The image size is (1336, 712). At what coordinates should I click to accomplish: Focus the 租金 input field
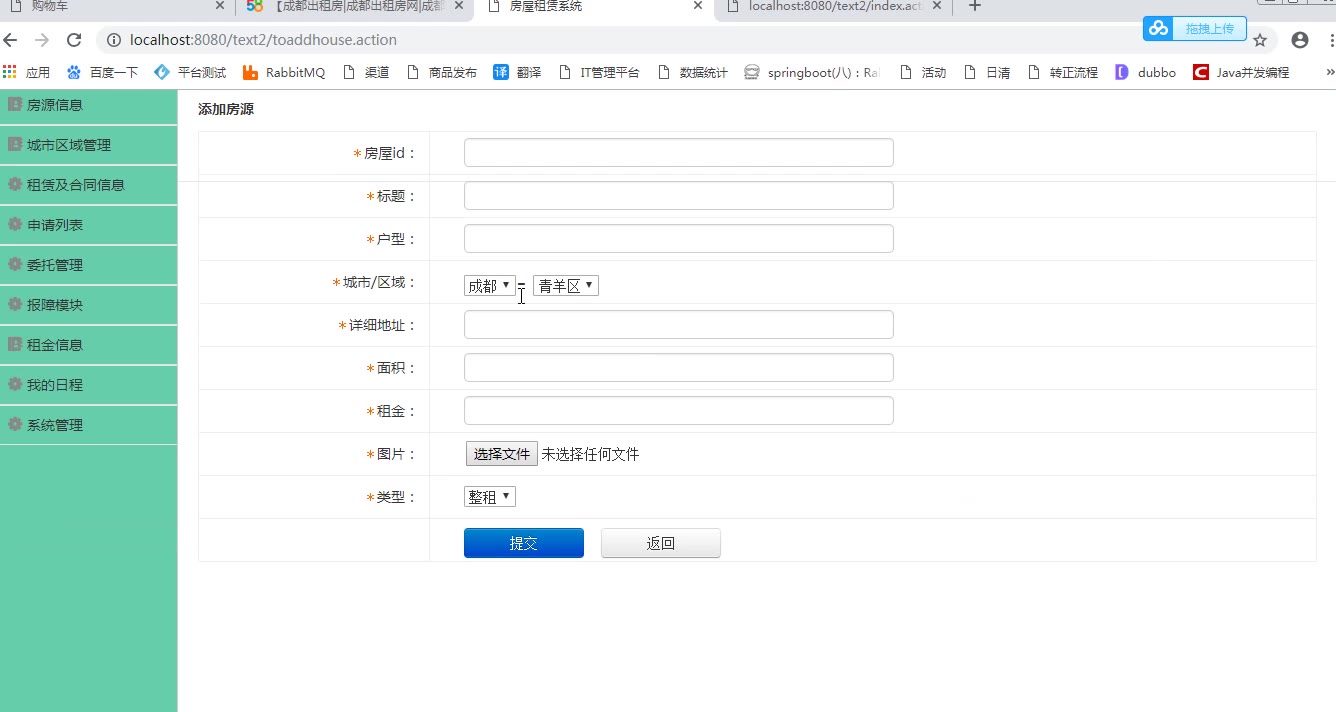679,411
